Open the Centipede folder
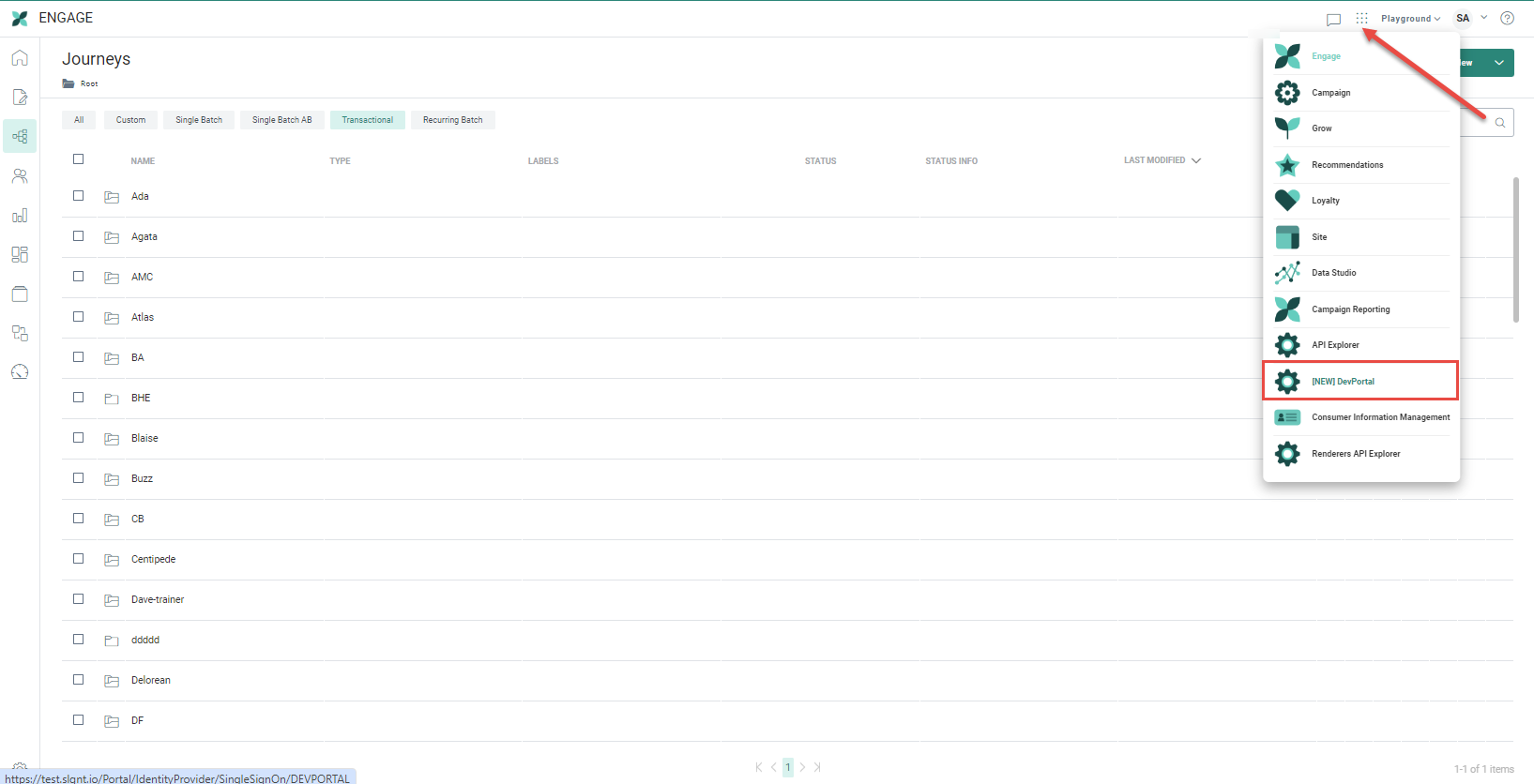 153,559
